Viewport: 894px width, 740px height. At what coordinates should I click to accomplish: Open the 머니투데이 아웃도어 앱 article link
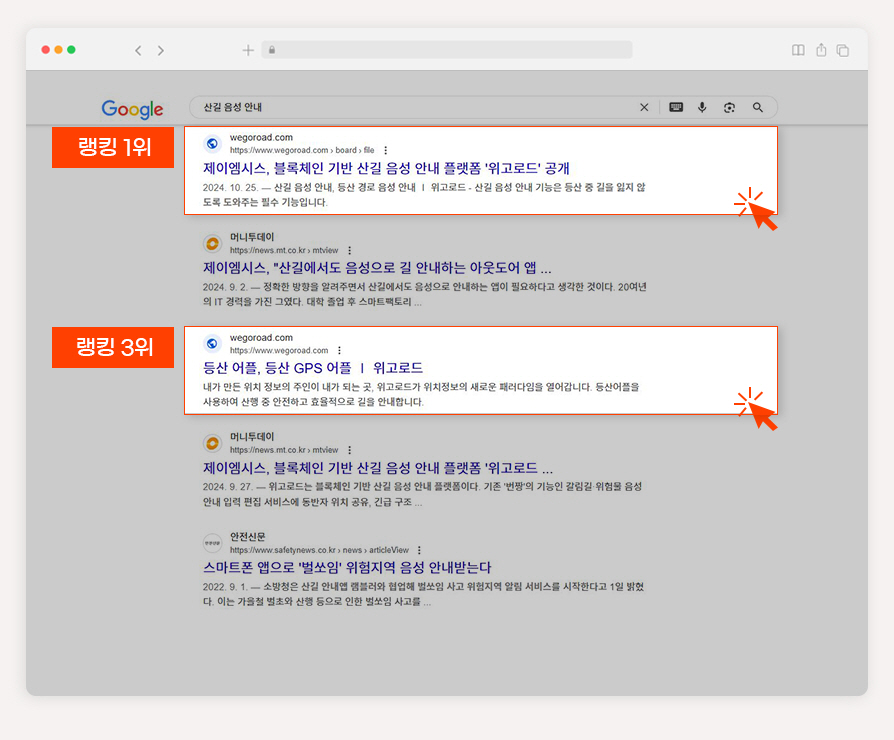[x=377, y=268]
